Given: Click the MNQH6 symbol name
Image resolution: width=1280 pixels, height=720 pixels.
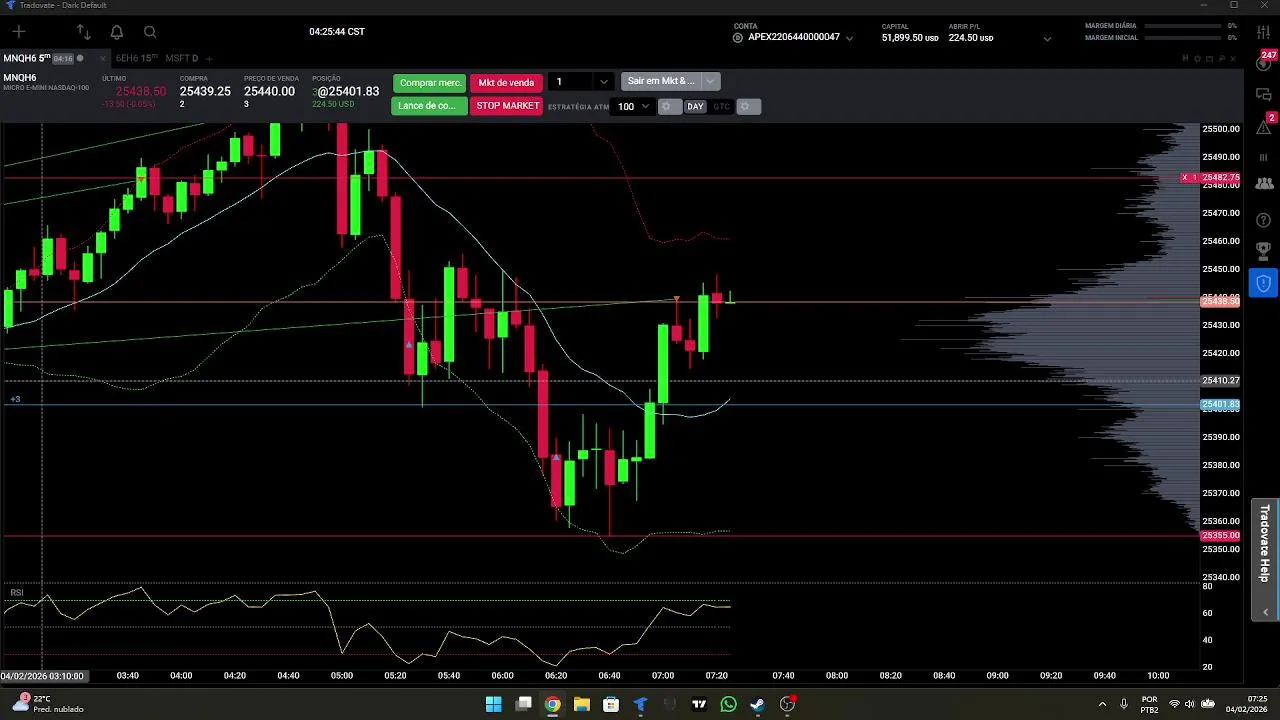Looking at the screenshot, I should point(19,78).
